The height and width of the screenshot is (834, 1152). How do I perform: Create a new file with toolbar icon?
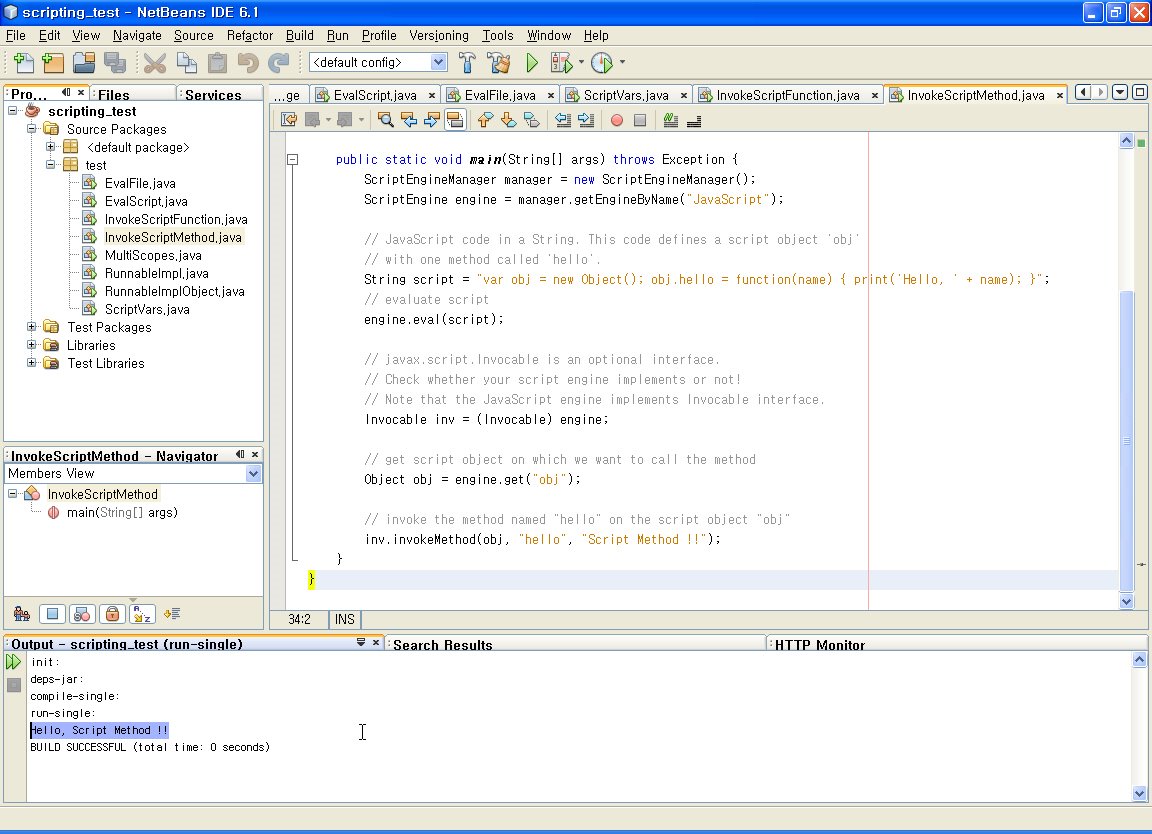click(x=24, y=63)
